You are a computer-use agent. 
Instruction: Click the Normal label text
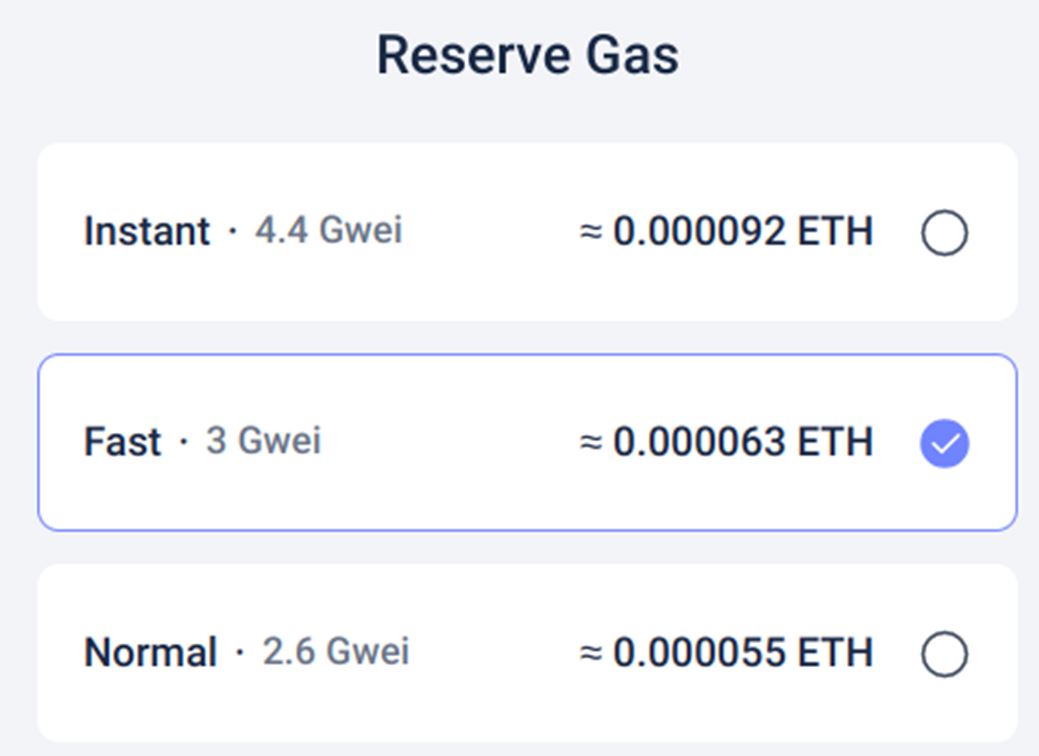tap(151, 652)
